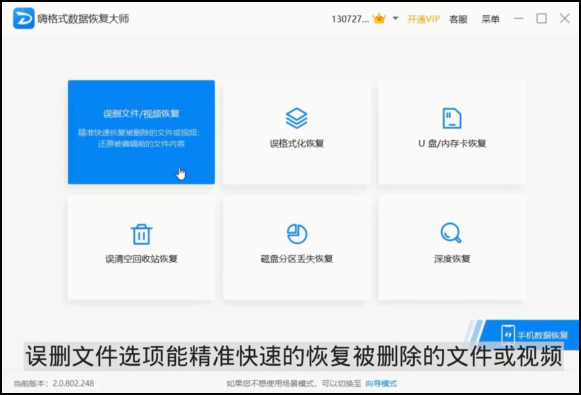The height and width of the screenshot is (395, 581).
Task: Open 手机数据恢复 banner button
Action: 530,335
